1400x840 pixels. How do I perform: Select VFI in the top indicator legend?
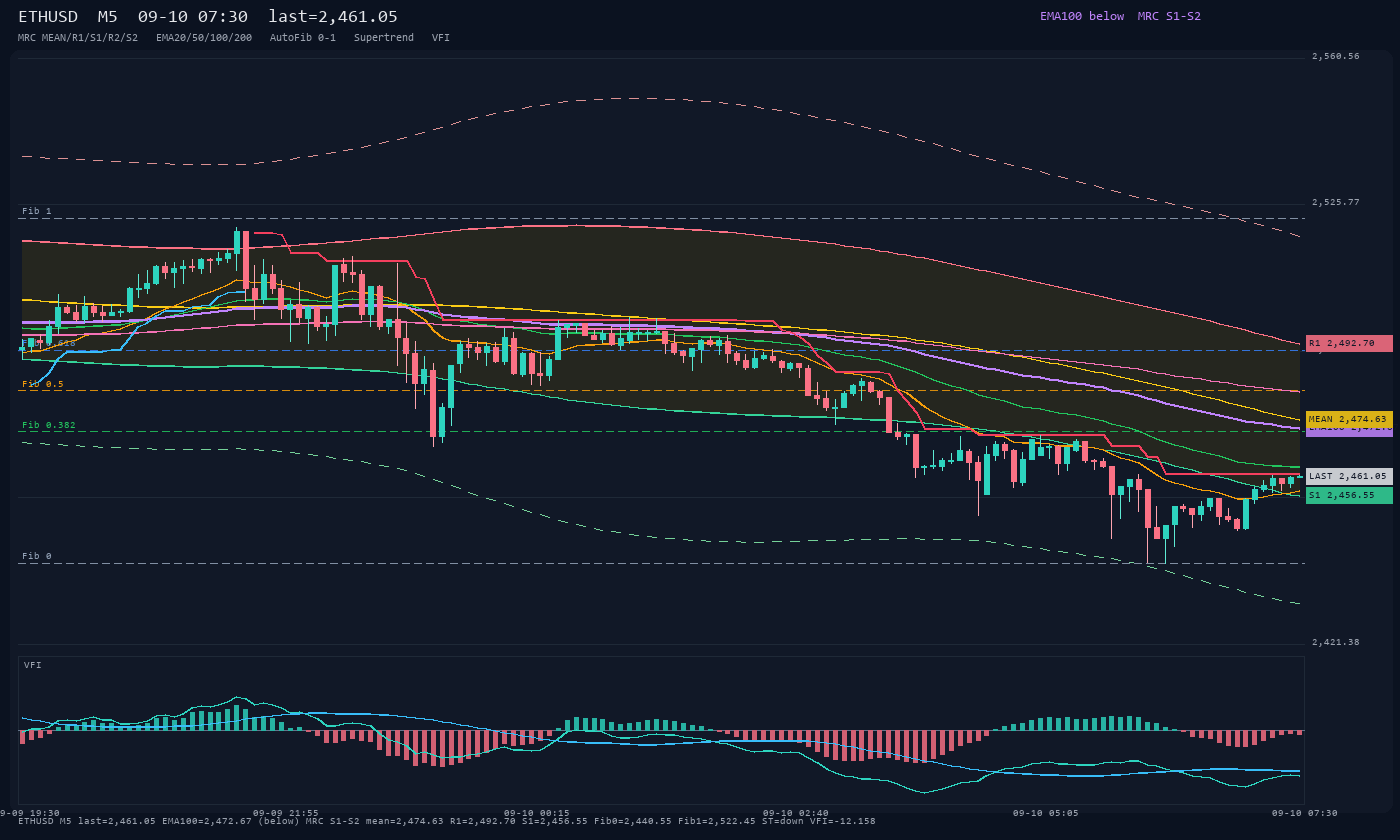(441, 37)
